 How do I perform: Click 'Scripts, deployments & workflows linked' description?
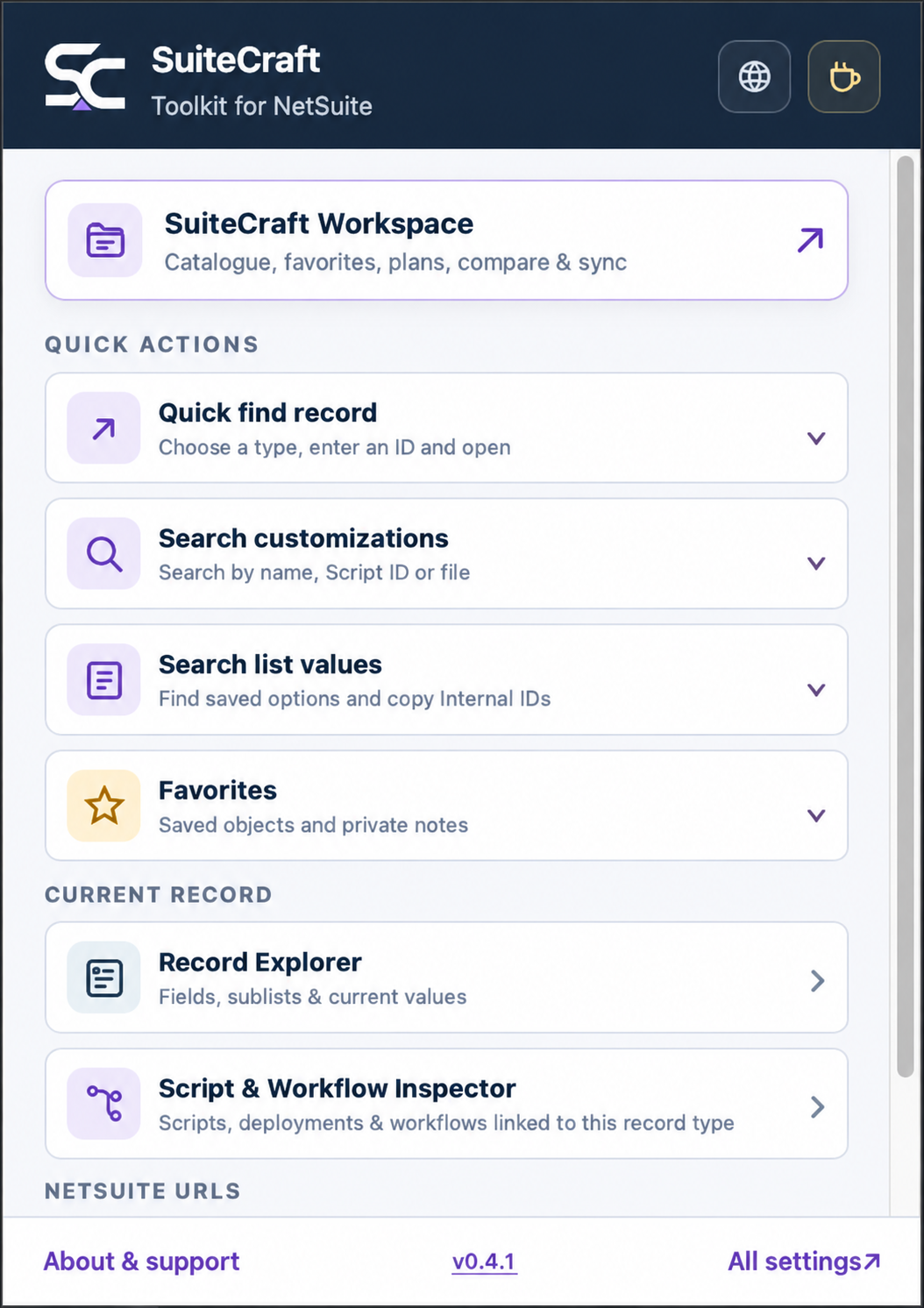(446, 1123)
